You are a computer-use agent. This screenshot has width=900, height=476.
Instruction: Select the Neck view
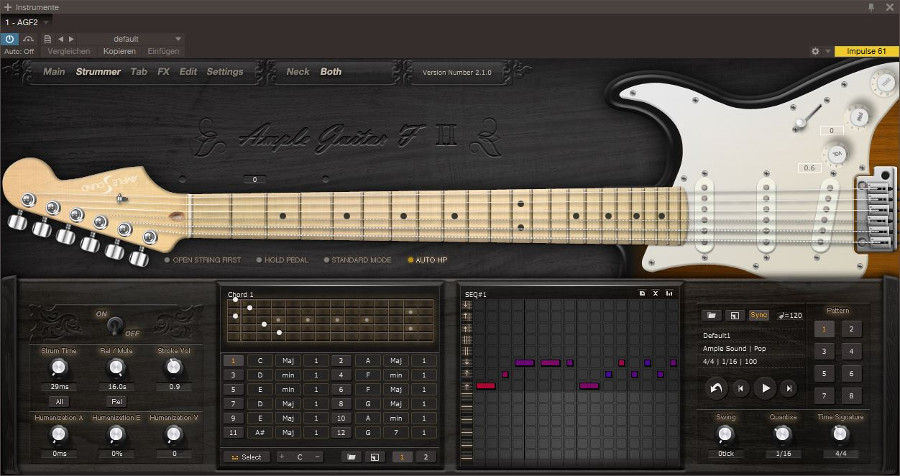point(298,72)
